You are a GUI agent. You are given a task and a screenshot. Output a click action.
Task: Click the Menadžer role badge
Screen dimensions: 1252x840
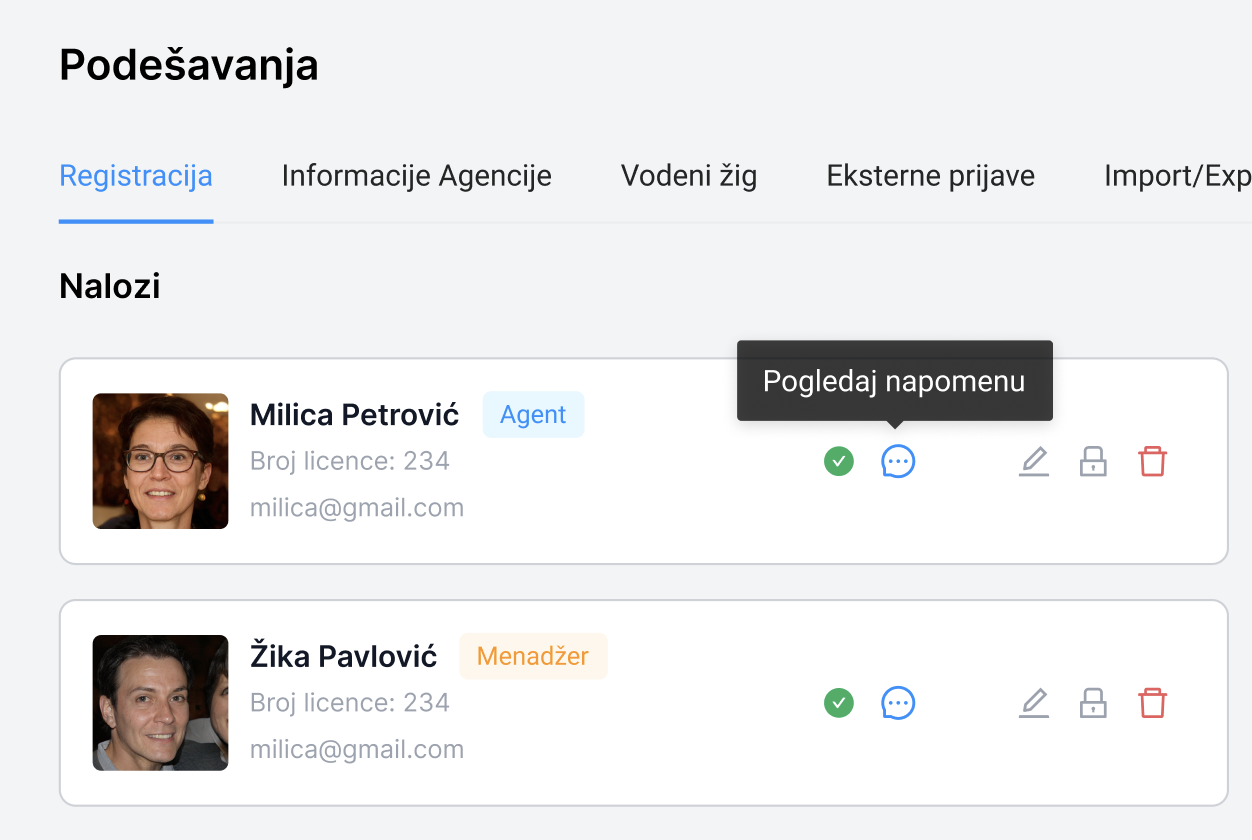pyautogui.click(x=533, y=657)
